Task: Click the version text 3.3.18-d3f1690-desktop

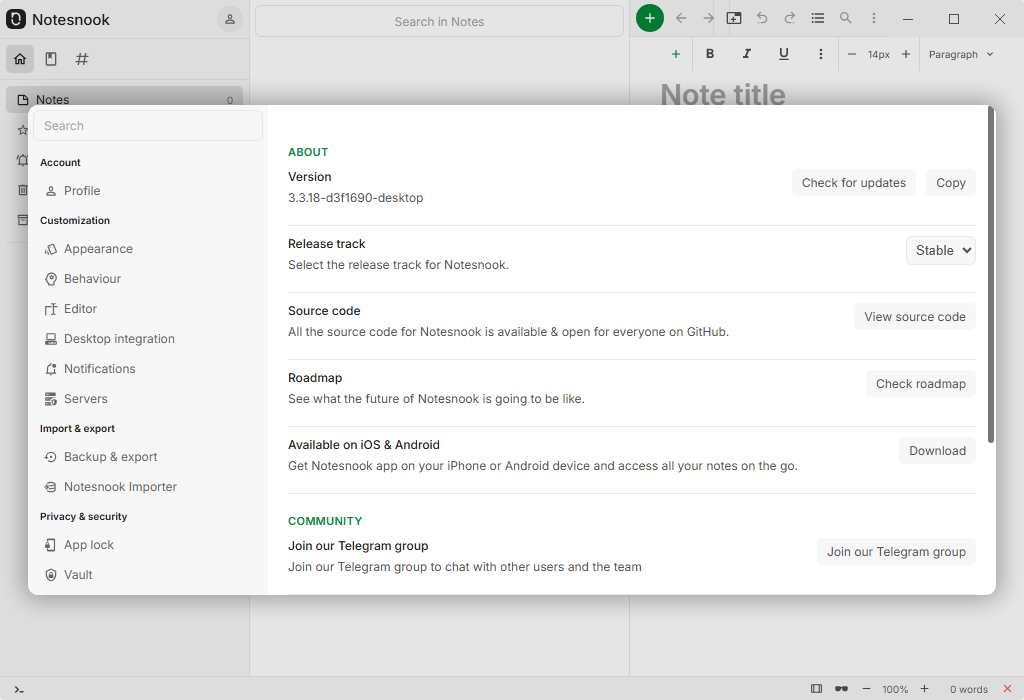Action: coord(355,198)
